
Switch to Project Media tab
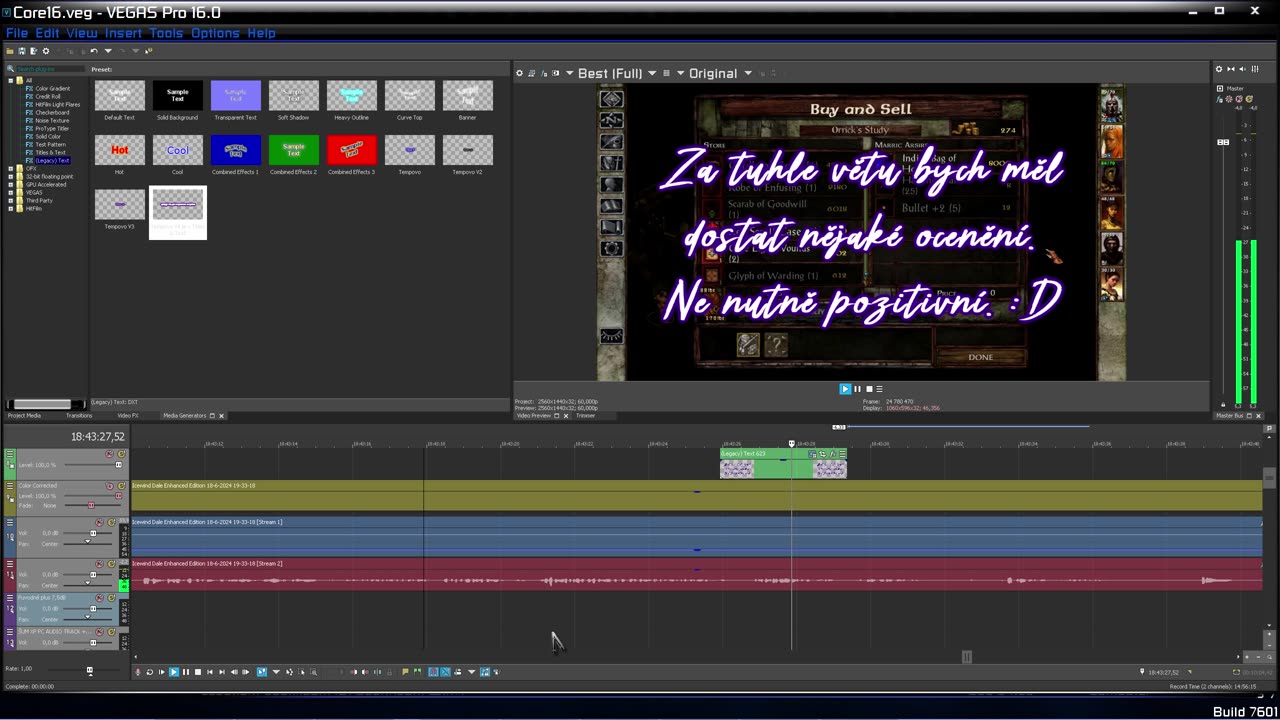[x=25, y=415]
